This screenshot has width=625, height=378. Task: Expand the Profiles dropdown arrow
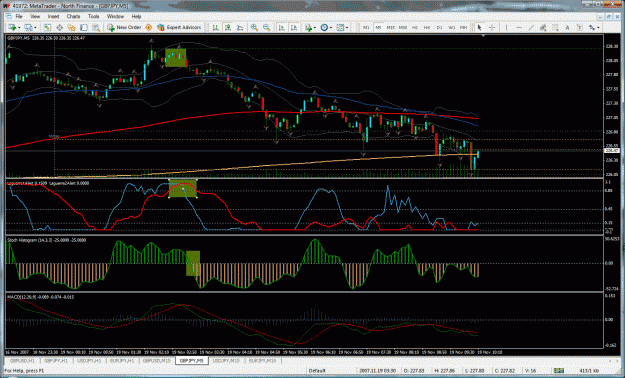pos(35,28)
